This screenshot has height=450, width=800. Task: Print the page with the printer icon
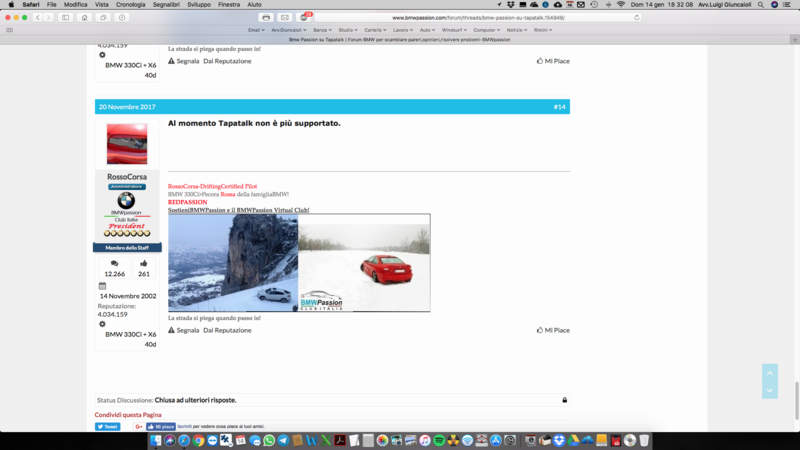(266, 17)
